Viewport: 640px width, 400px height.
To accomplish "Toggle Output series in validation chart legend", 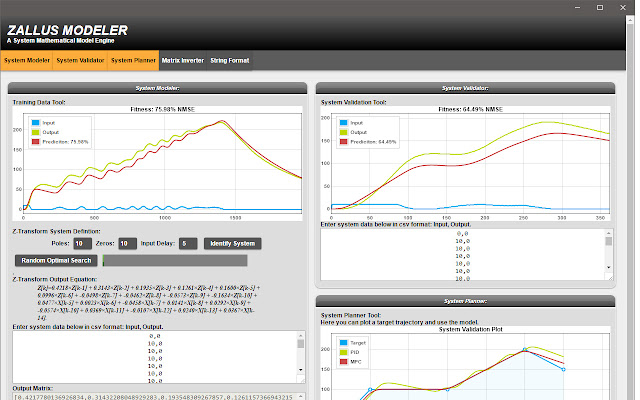I will click(353, 132).
